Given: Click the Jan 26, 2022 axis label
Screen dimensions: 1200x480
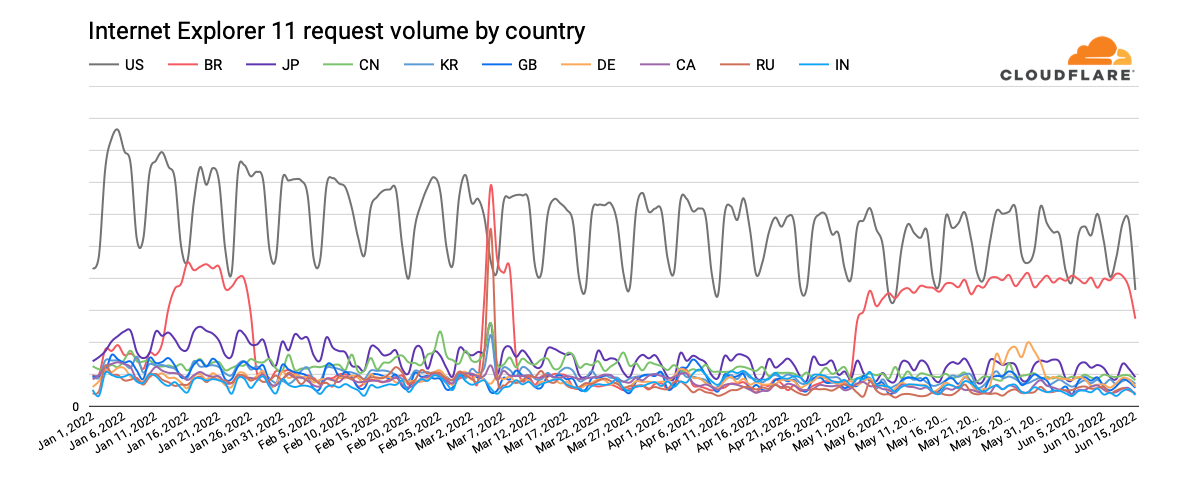Looking at the screenshot, I should pos(222,433).
